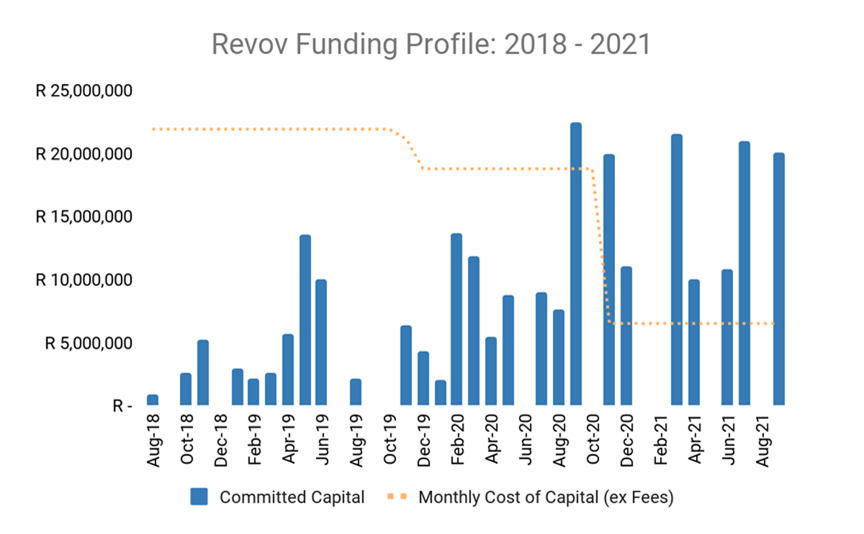864x534 pixels.
Task: Click the R 5,000,000 y-axis label
Action: (88, 343)
